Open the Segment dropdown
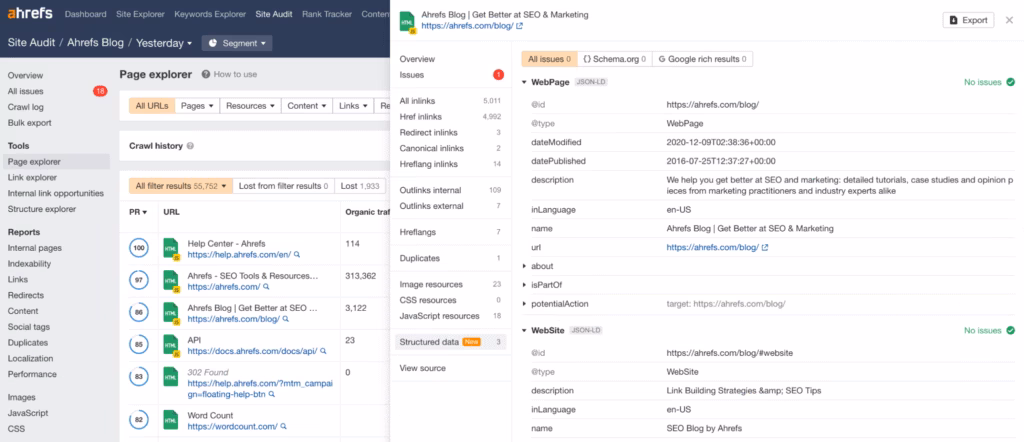This screenshot has width=1024, height=442. 237,43
